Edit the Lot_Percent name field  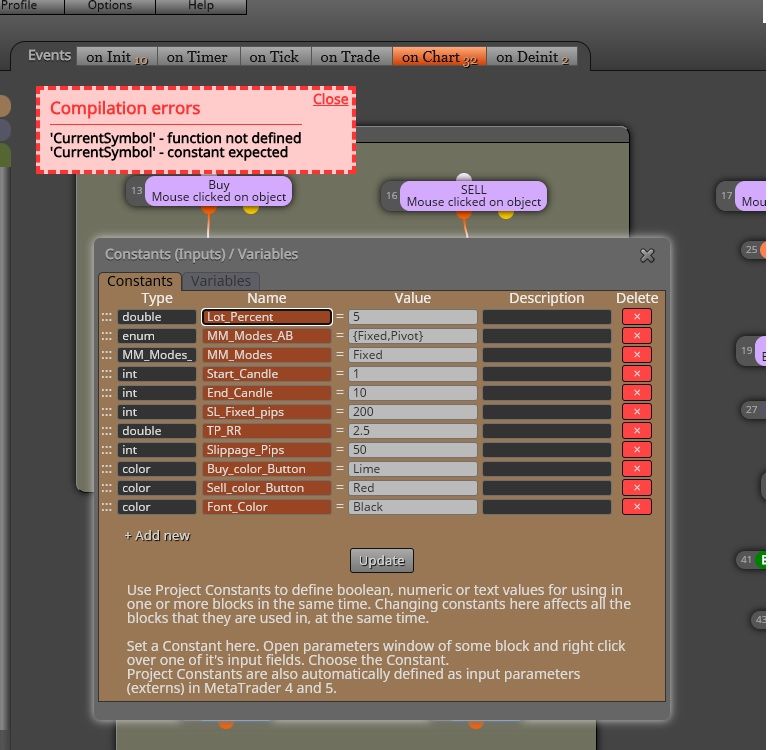coord(267,317)
